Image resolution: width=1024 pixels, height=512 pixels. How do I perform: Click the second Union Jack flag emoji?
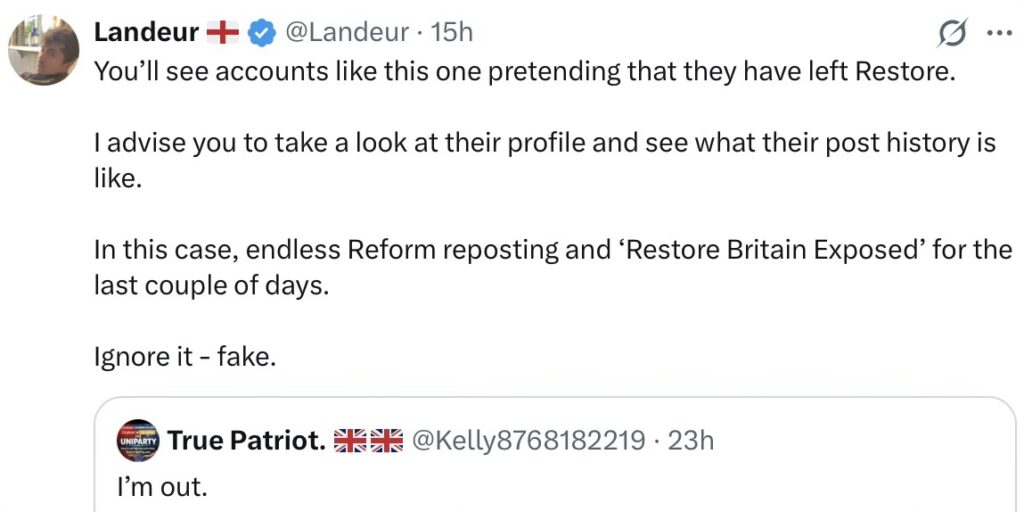tap(386, 440)
